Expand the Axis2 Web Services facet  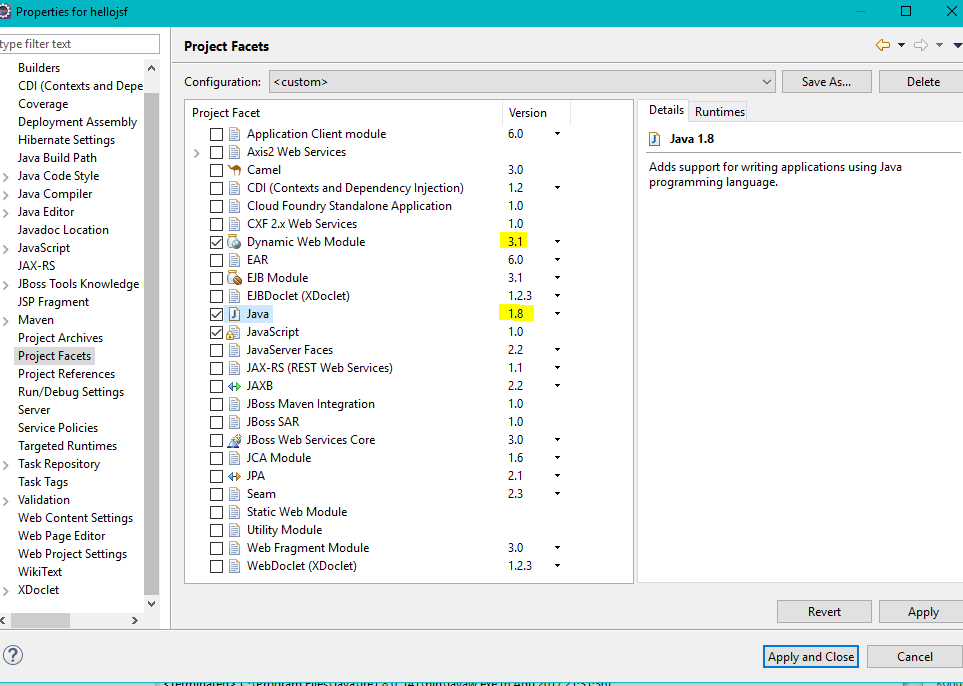click(197, 153)
